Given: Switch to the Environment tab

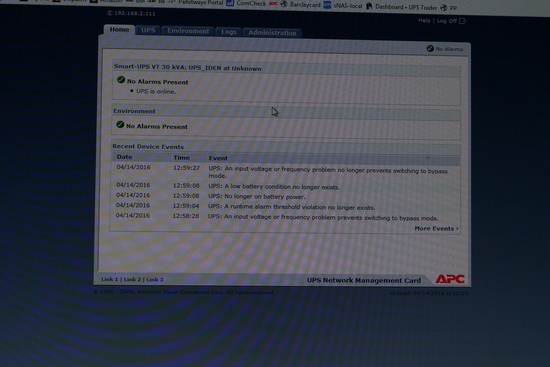Looking at the screenshot, I should click(x=188, y=31).
